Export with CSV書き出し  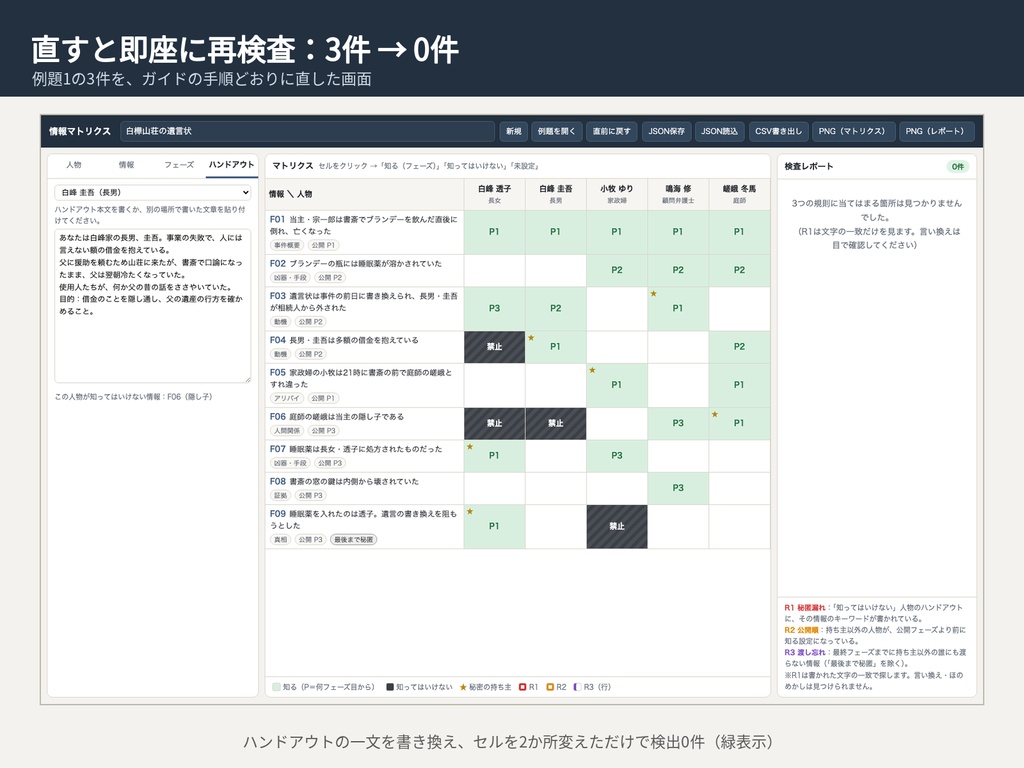[x=778, y=131]
